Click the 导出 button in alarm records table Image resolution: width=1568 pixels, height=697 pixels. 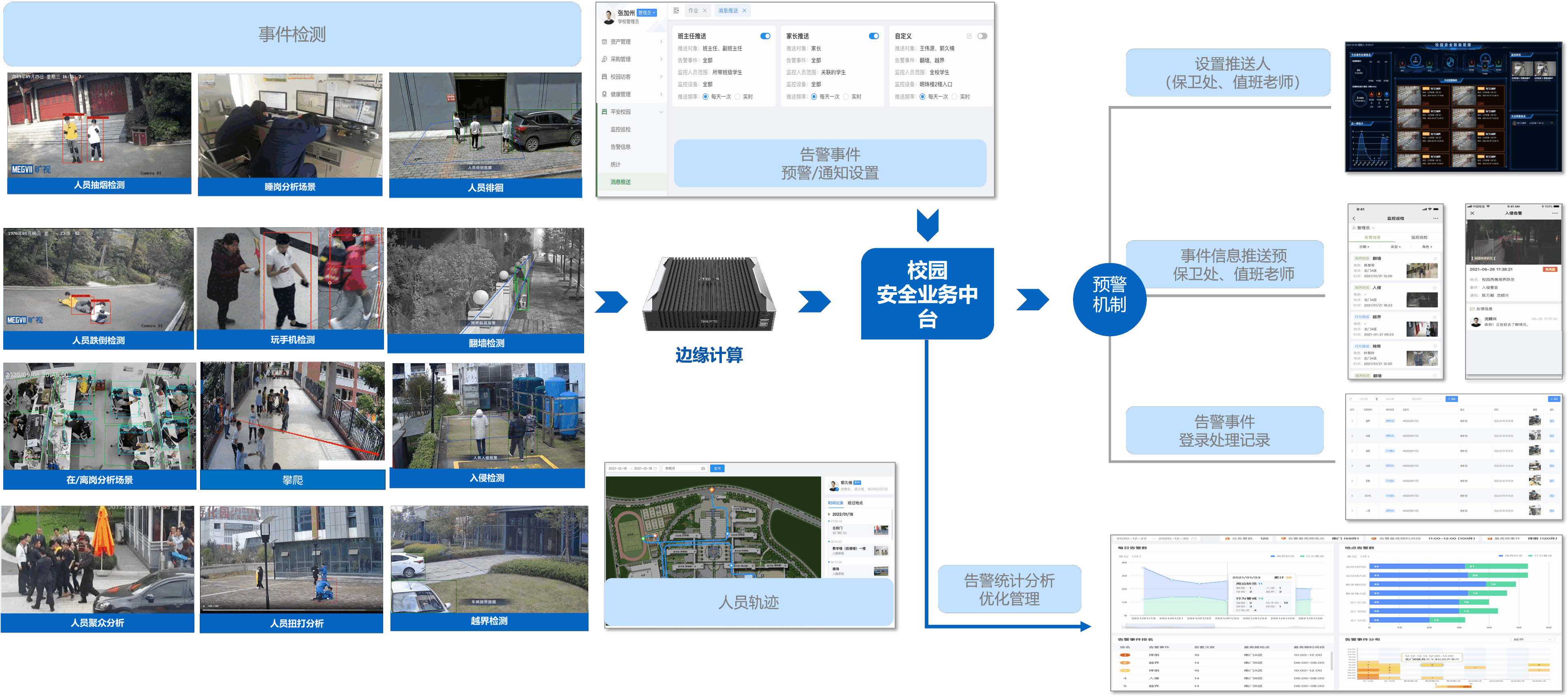(1554, 399)
